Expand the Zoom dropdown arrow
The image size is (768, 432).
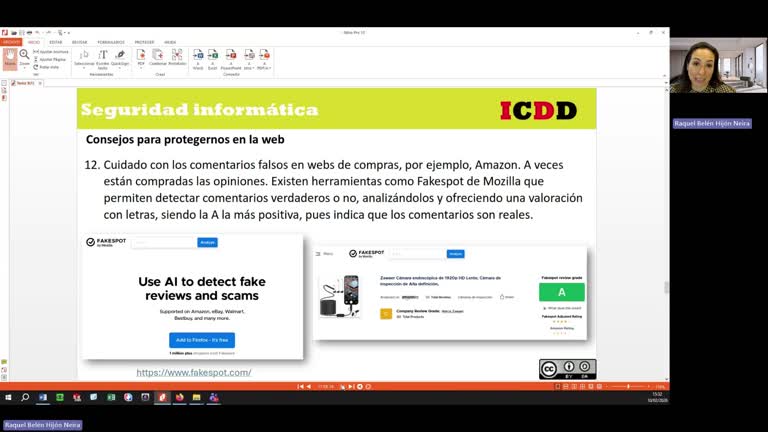click(x=24, y=67)
